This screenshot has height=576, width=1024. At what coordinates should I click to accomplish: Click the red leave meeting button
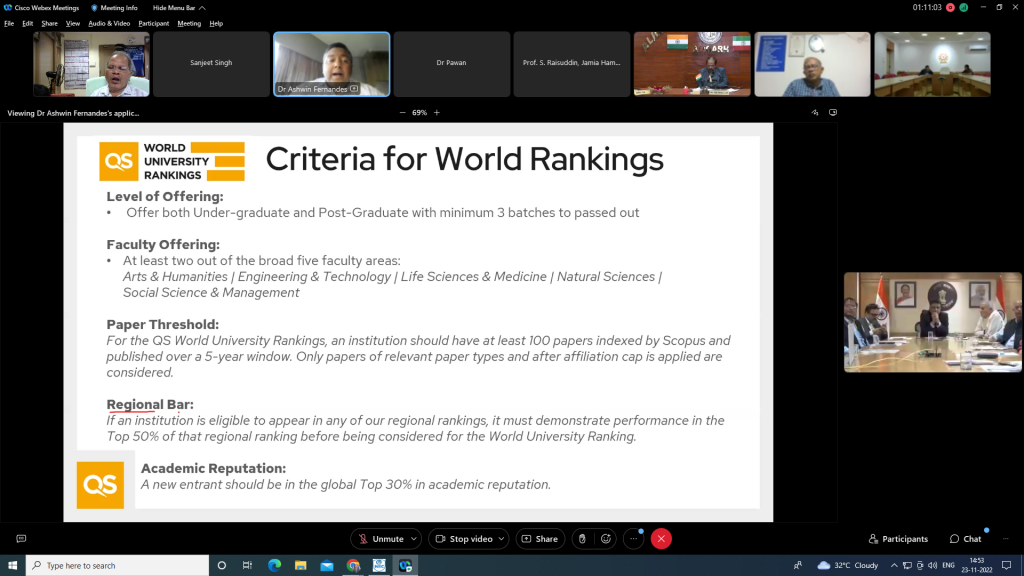click(661, 539)
